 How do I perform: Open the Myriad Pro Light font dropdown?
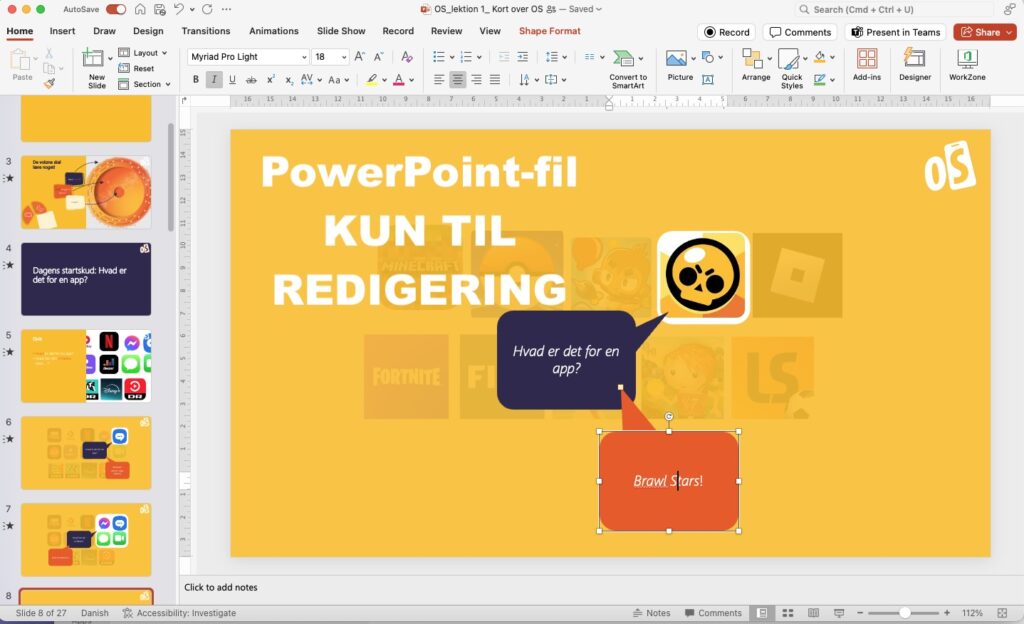click(x=248, y=57)
